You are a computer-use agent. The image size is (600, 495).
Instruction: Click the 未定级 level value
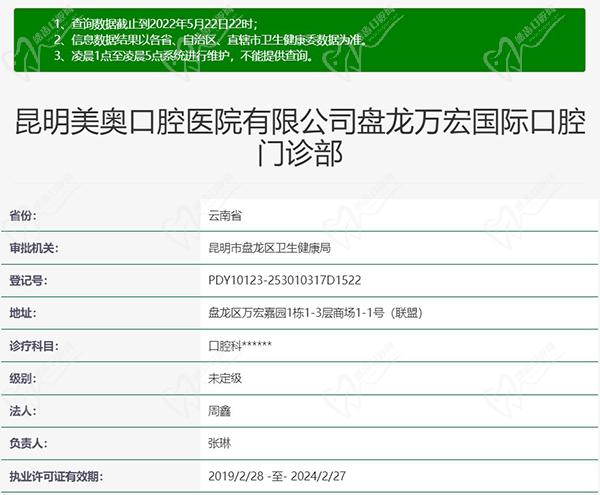click(x=225, y=379)
